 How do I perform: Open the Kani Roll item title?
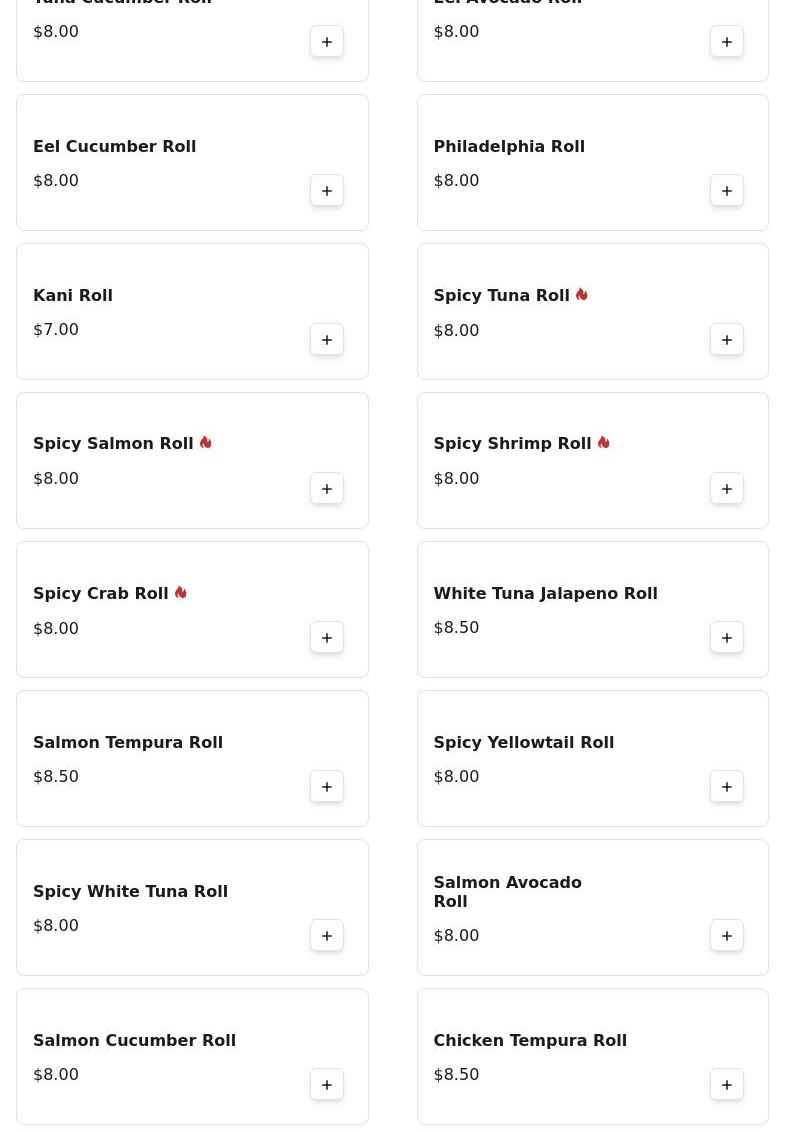73,296
